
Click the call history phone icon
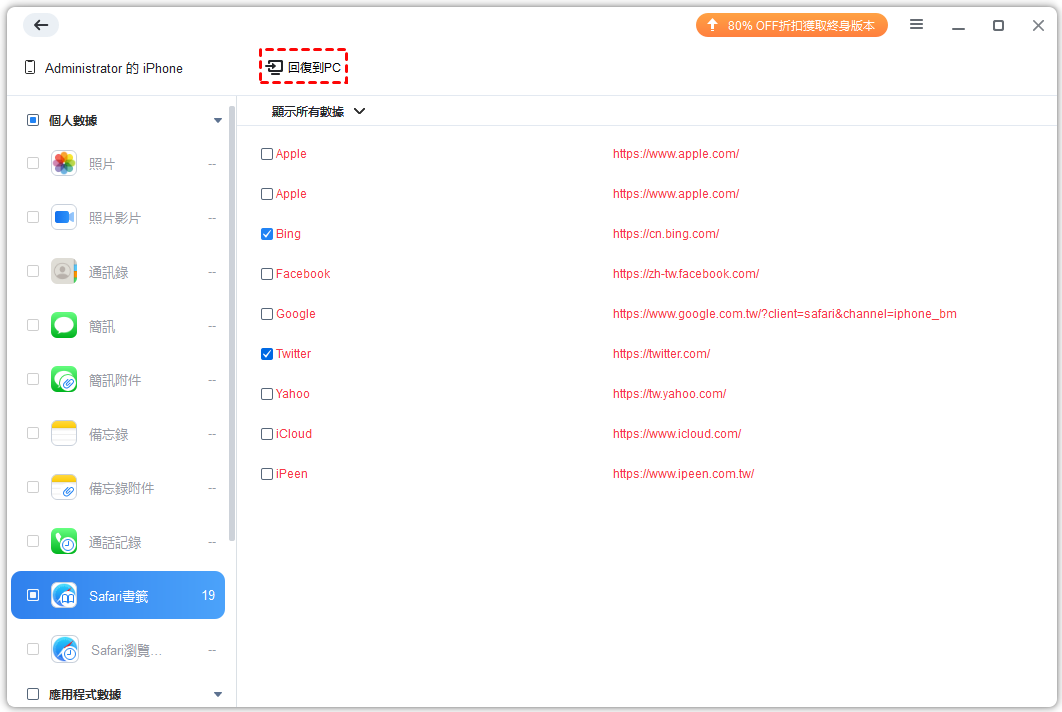click(64, 541)
